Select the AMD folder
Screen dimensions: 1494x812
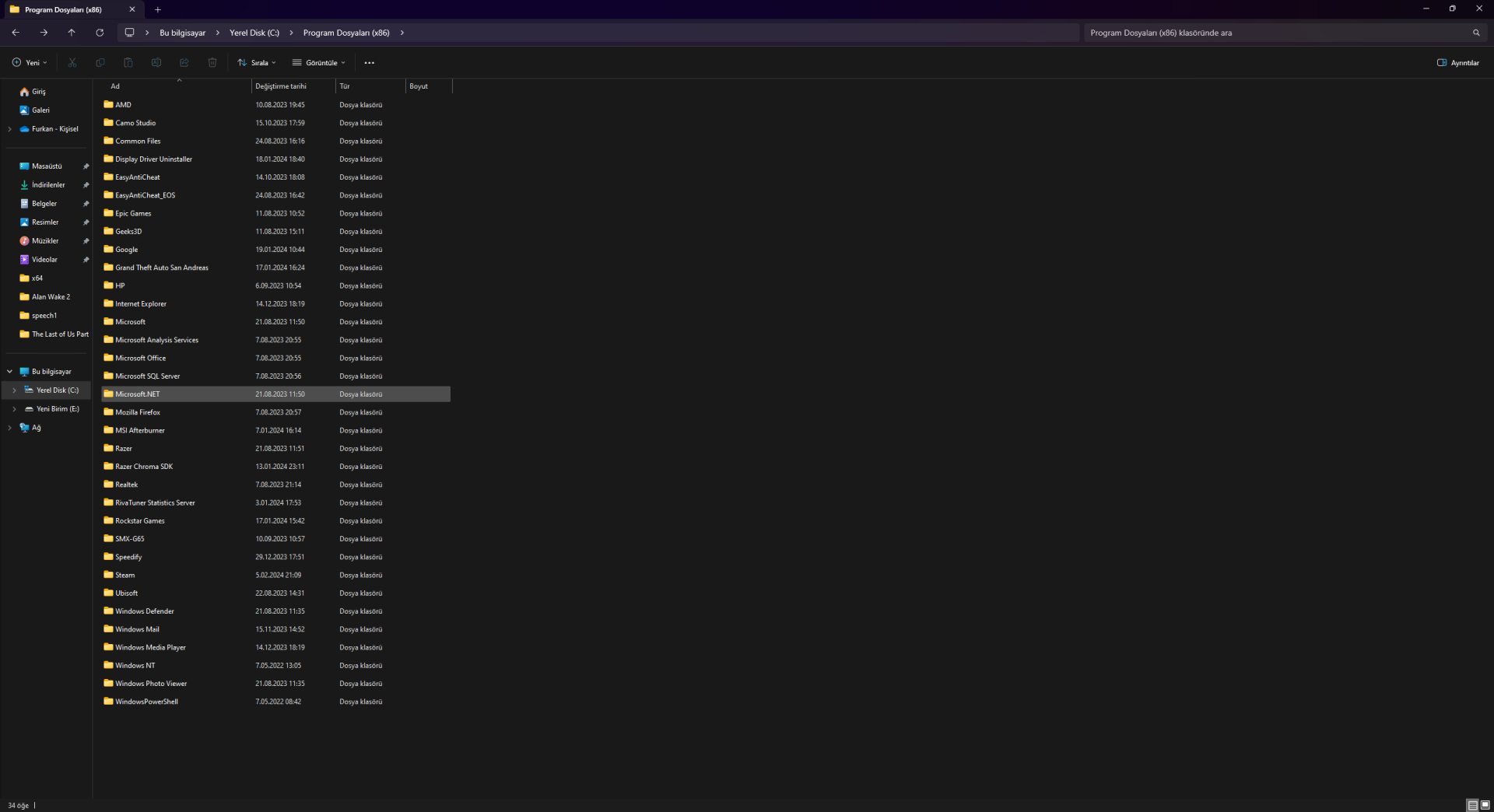point(276,105)
